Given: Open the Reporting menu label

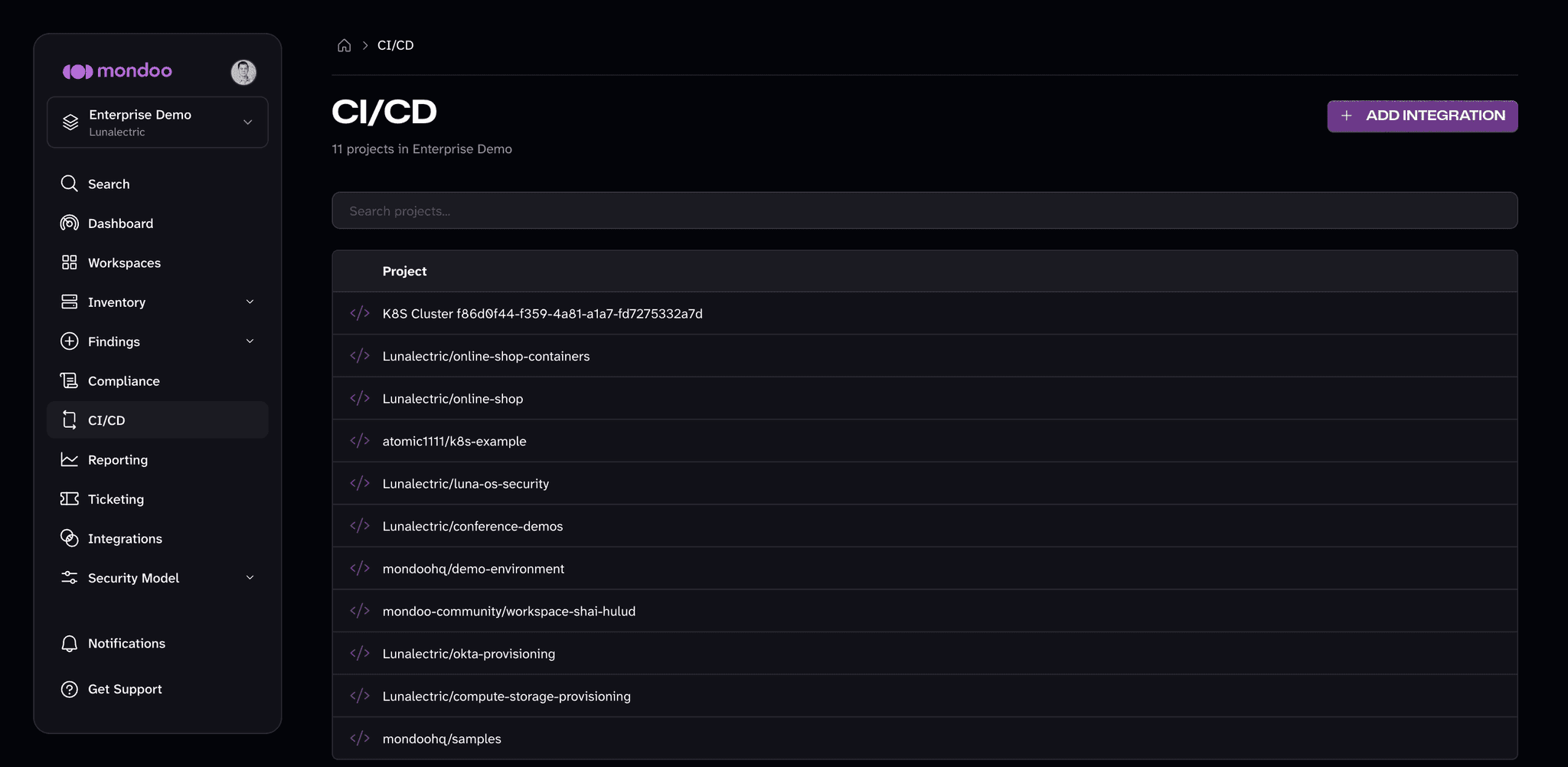Looking at the screenshot, I should (118, 459).
